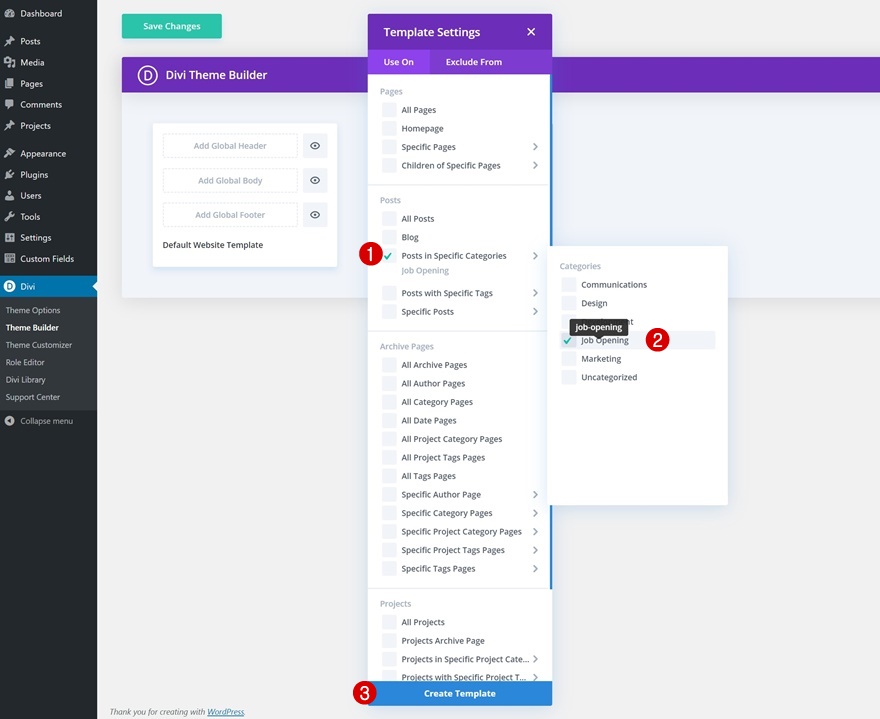Expand Specific Tags Pages chevron
Screen dimensions: 880x719
[535, 569]
